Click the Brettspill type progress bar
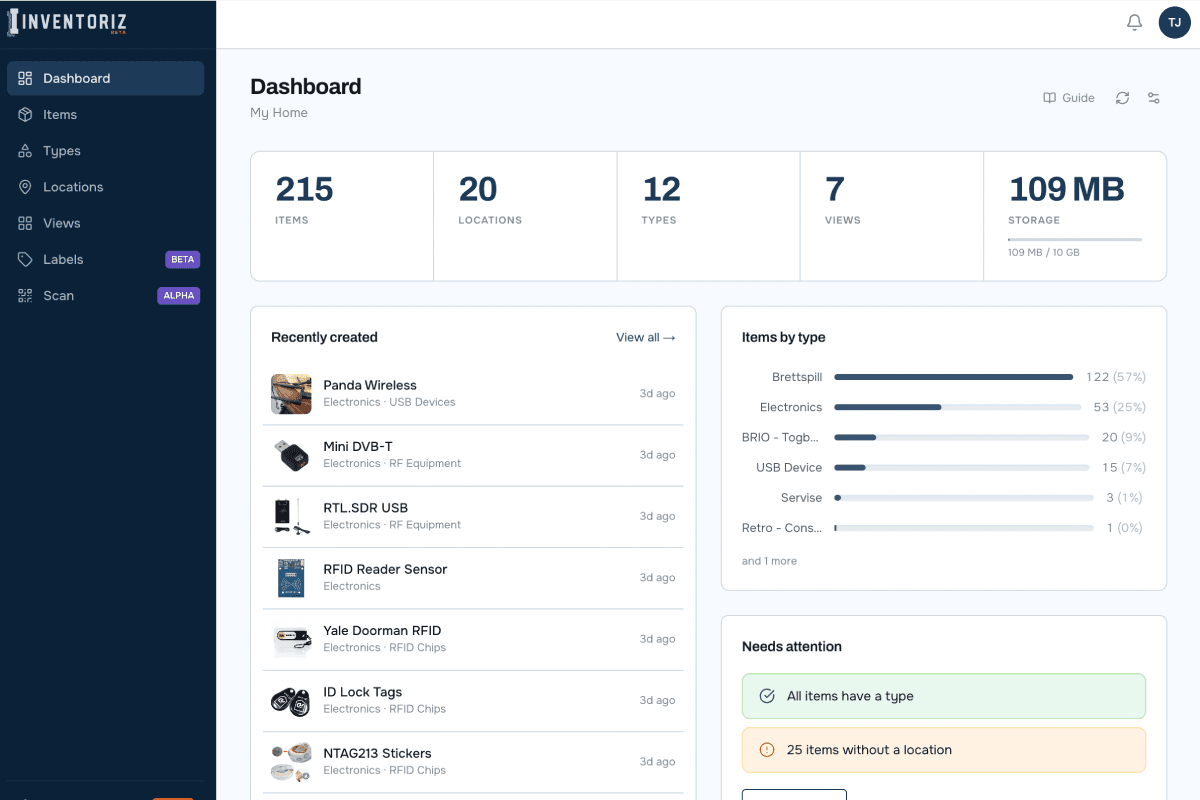Image resolution: width=1200 pixels, height=800 pixels. tap(954, 377)
